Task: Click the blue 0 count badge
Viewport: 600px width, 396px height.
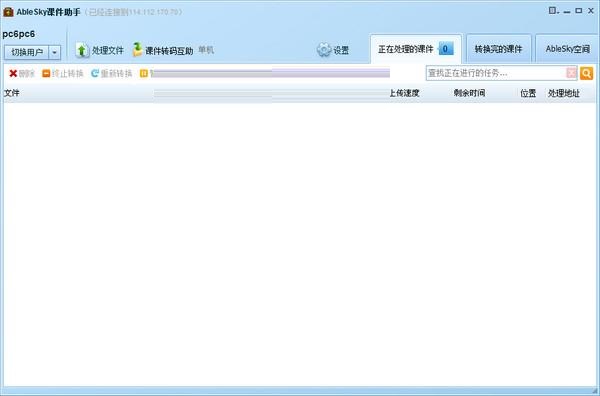Action: coord(445,49)
